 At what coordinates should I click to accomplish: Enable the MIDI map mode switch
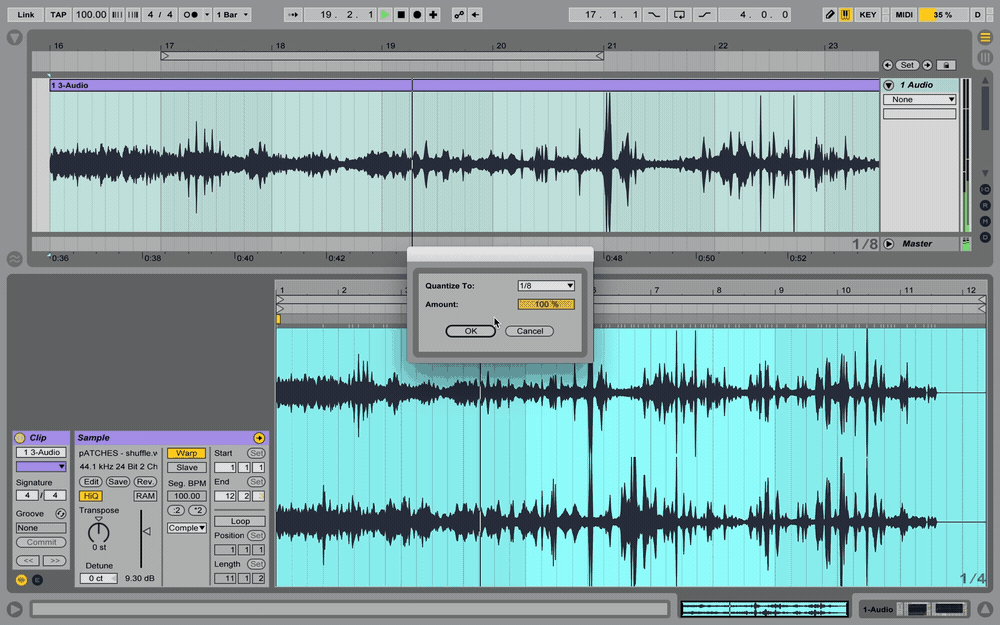tap(904, 15)
